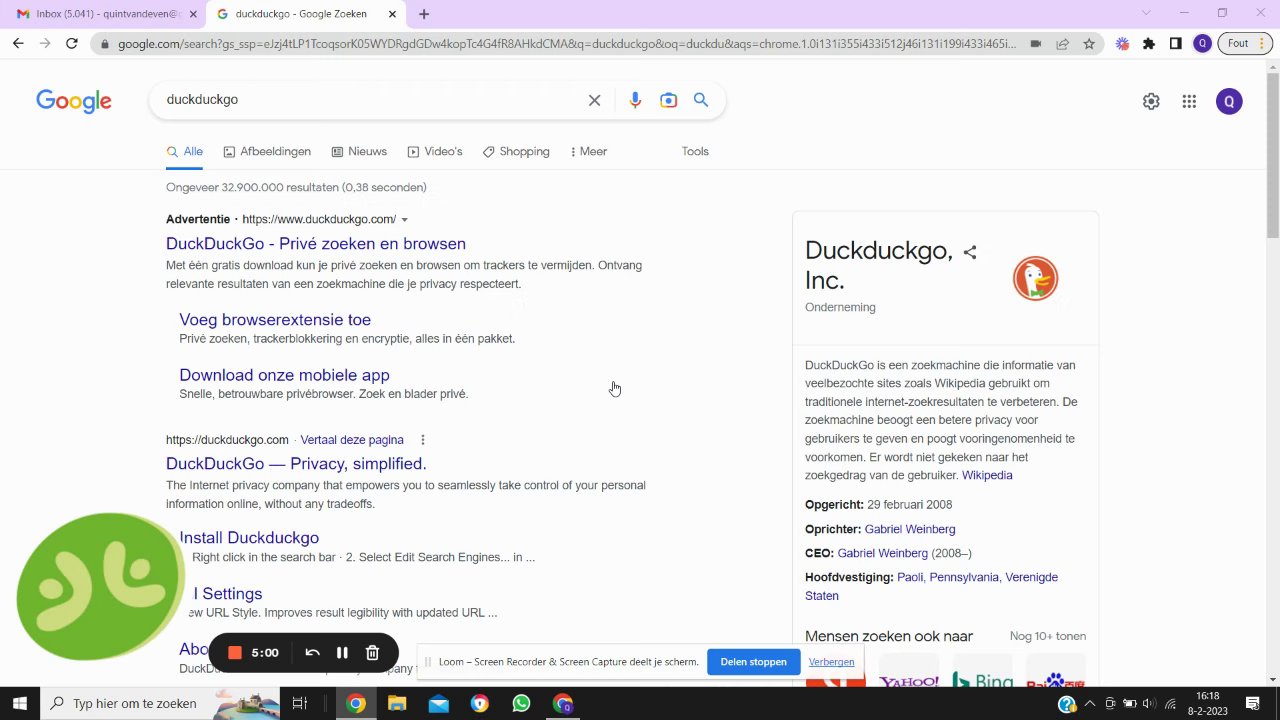This screenshot has width=1280, height=720.
Task: Click the Delen stoppen button
Action: [753, 662]
